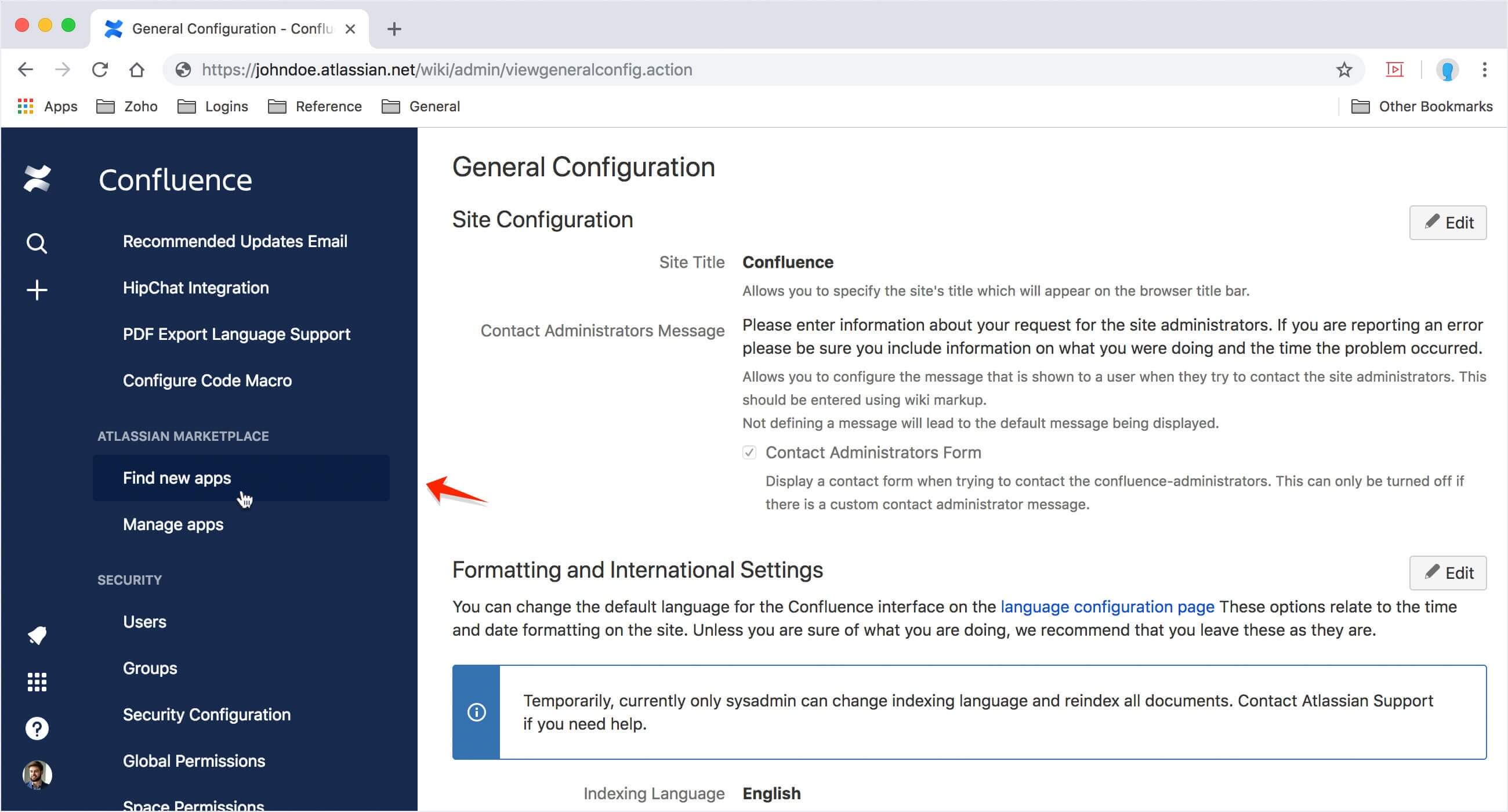Open the search magnifier icon
This screenshot has height=812, width=1508.
click(x=37, y=243)
